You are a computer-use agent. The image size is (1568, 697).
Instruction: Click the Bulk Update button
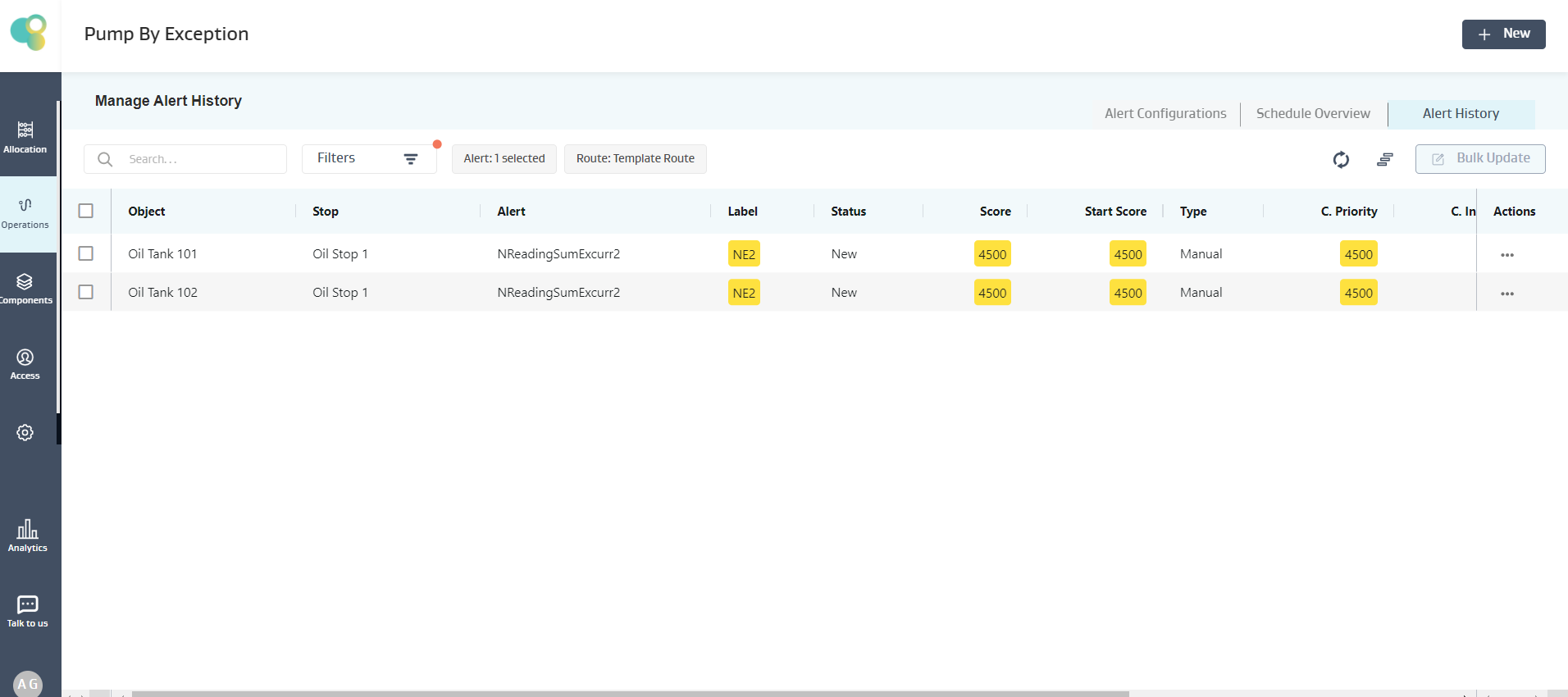tap(1479, 158)
